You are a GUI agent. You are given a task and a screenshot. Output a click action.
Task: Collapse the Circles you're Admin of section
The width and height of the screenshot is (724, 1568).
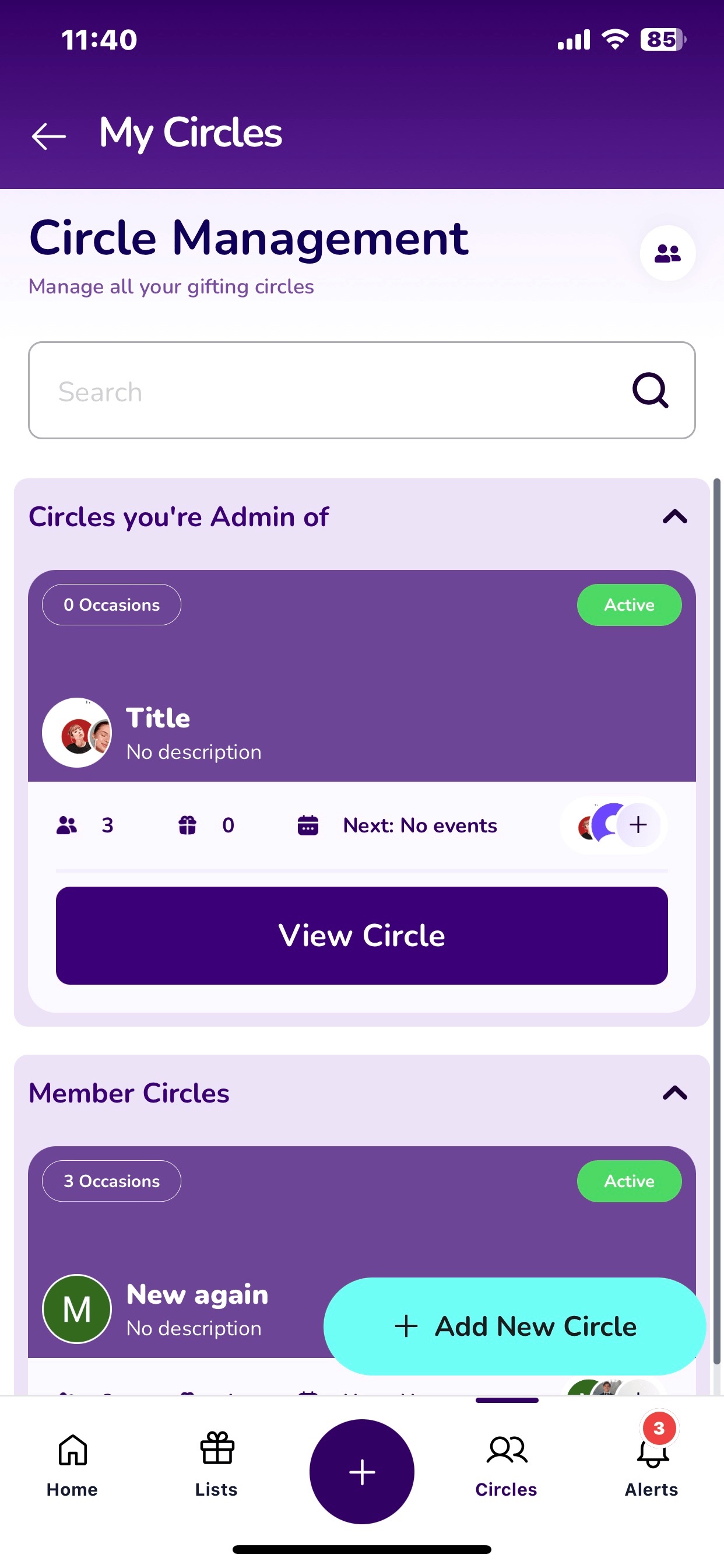674,517
